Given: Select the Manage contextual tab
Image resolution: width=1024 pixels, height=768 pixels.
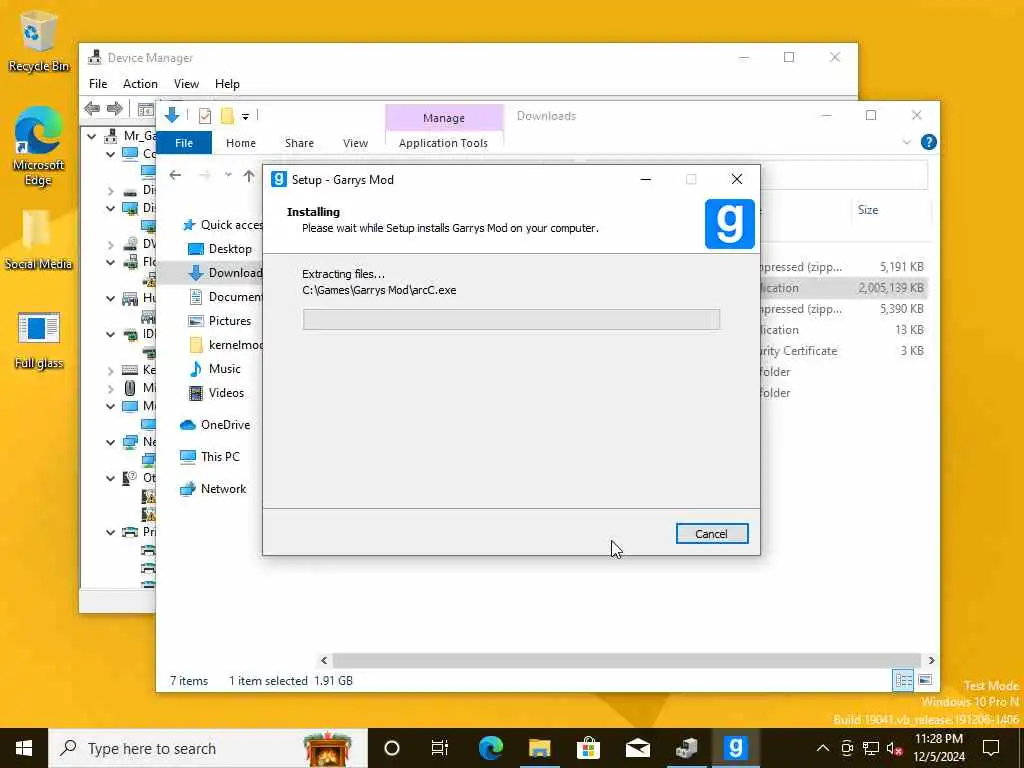Looking at the screenshot, I should (x=444, y=118).
